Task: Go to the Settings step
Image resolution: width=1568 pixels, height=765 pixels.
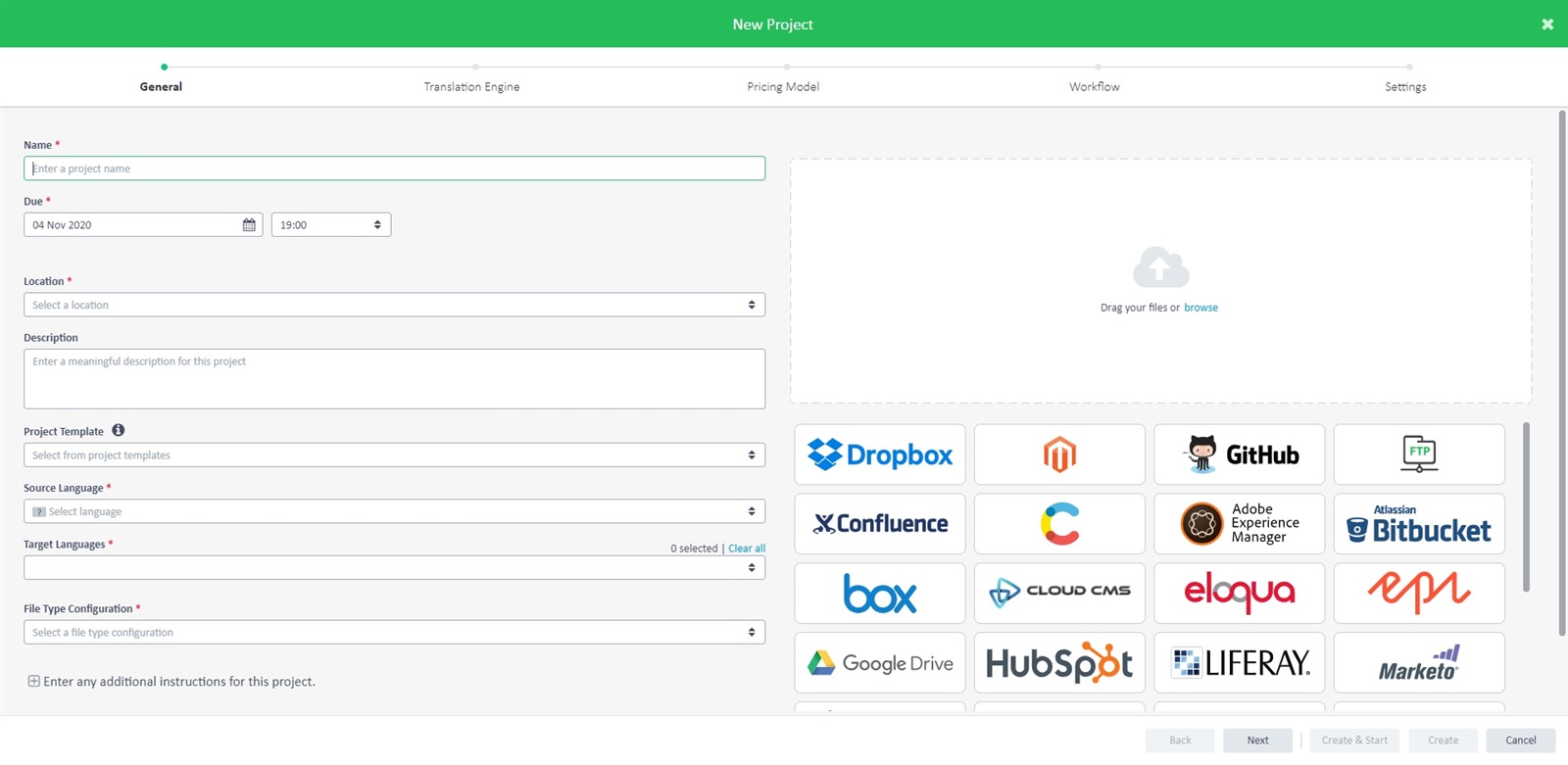Action: pos(1405,87)
